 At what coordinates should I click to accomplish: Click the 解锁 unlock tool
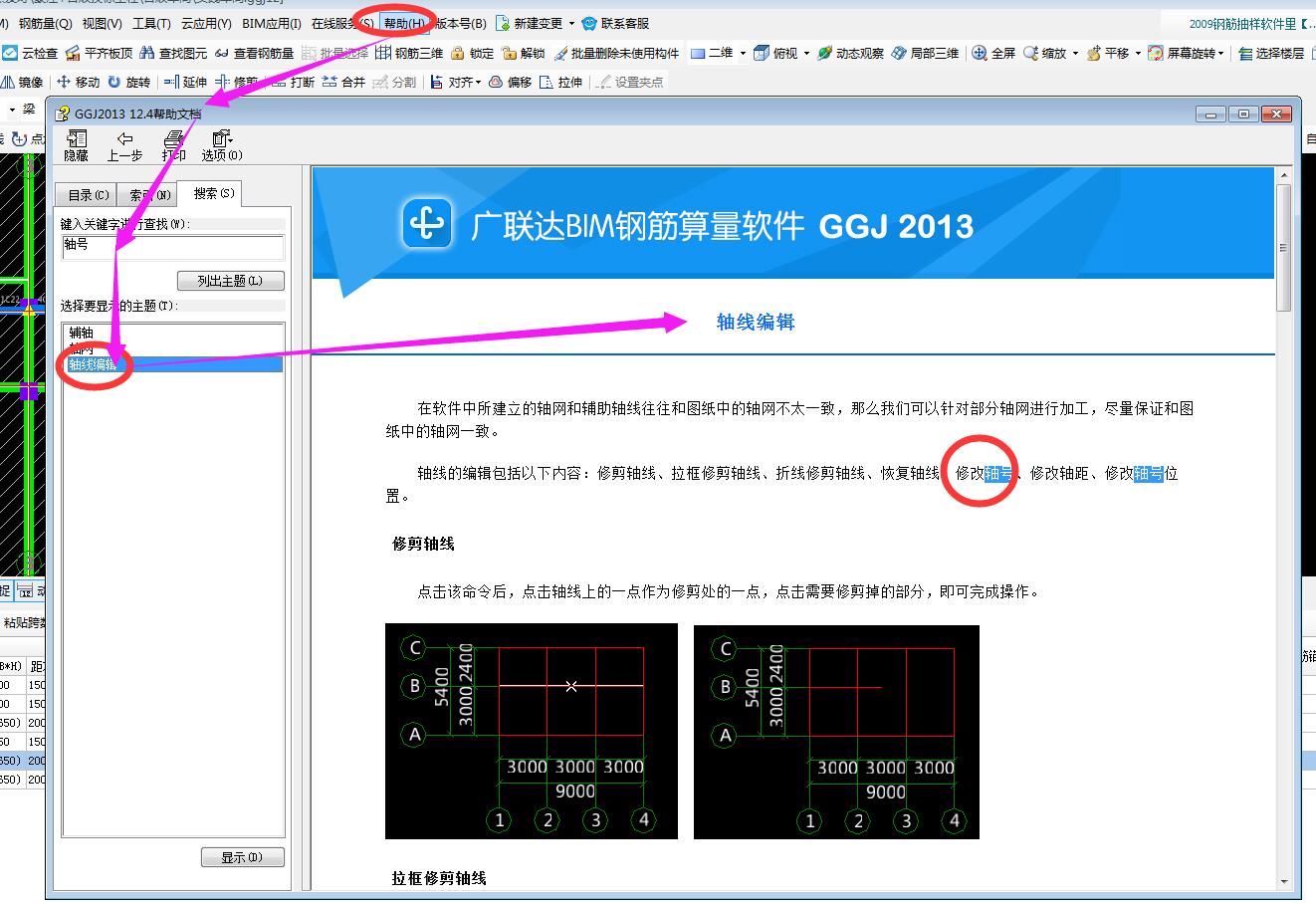(524, 53)
